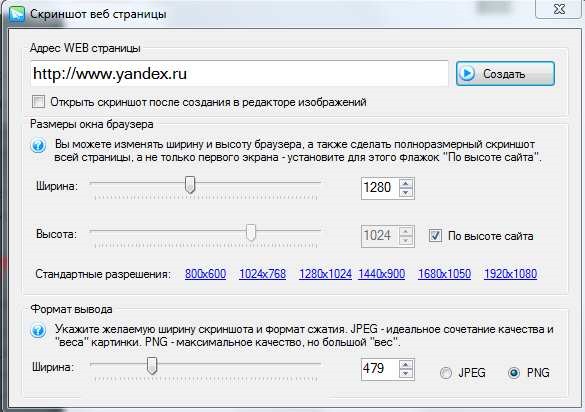Image resolution: width=585 pixels, height=412 pixels.
Task: Choose the 1680x1050 resolution link
Action: [444, 274]
